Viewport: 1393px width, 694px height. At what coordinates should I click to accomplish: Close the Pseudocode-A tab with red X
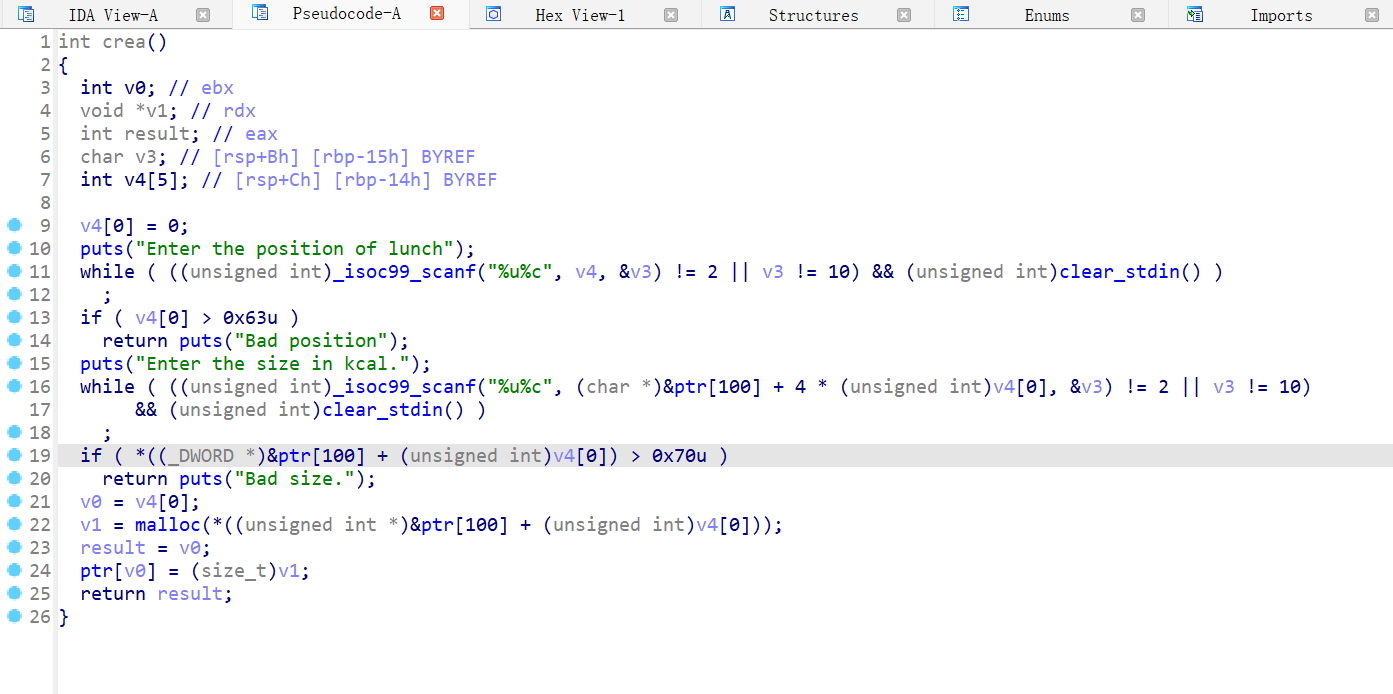[x=436, y=14]
